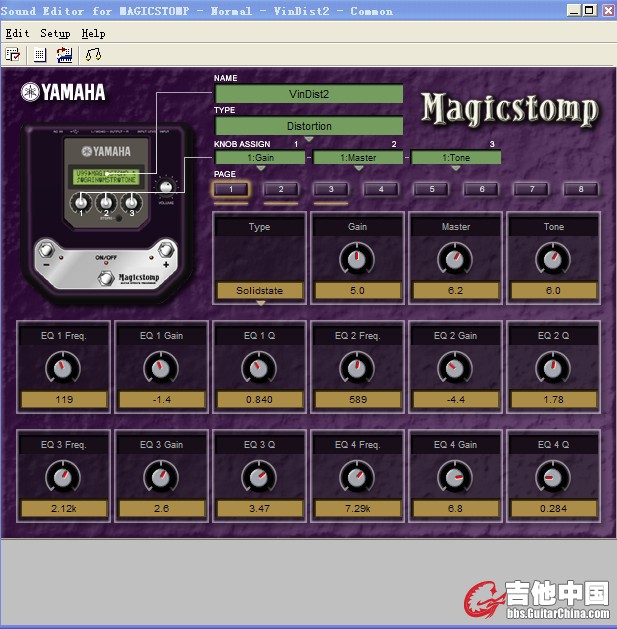Click the Tone knob
Viewport: 617px width, 629px height.
click(x=553, y=259)
